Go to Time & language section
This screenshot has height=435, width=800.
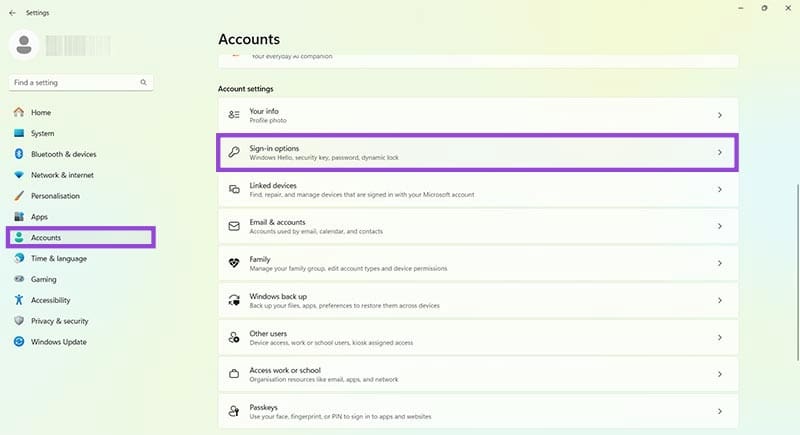pos(59,258)
